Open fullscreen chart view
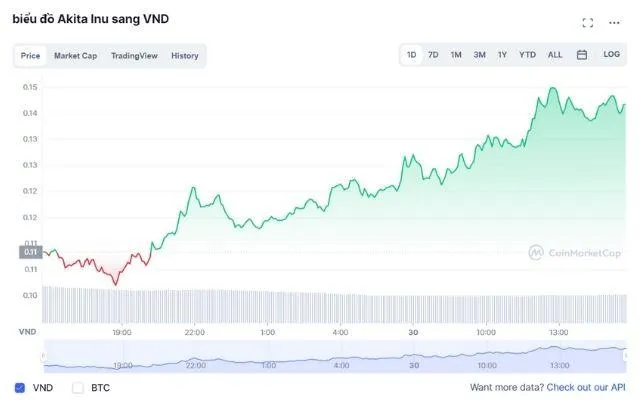 [587, 23]
